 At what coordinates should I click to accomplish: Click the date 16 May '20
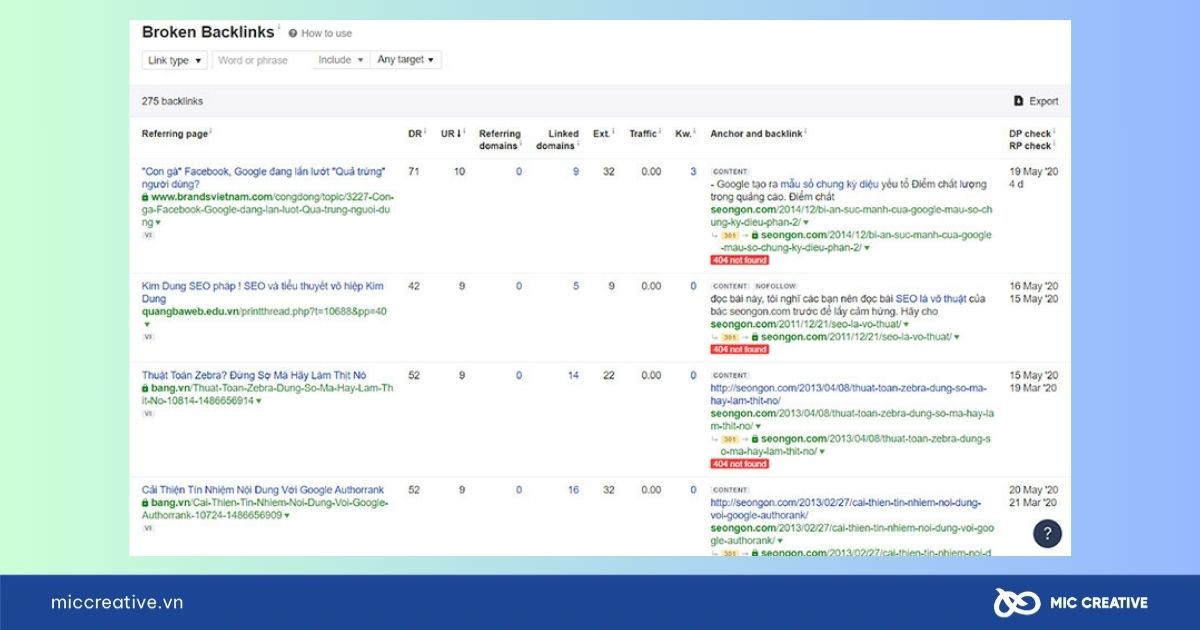tap(1033, 286)
